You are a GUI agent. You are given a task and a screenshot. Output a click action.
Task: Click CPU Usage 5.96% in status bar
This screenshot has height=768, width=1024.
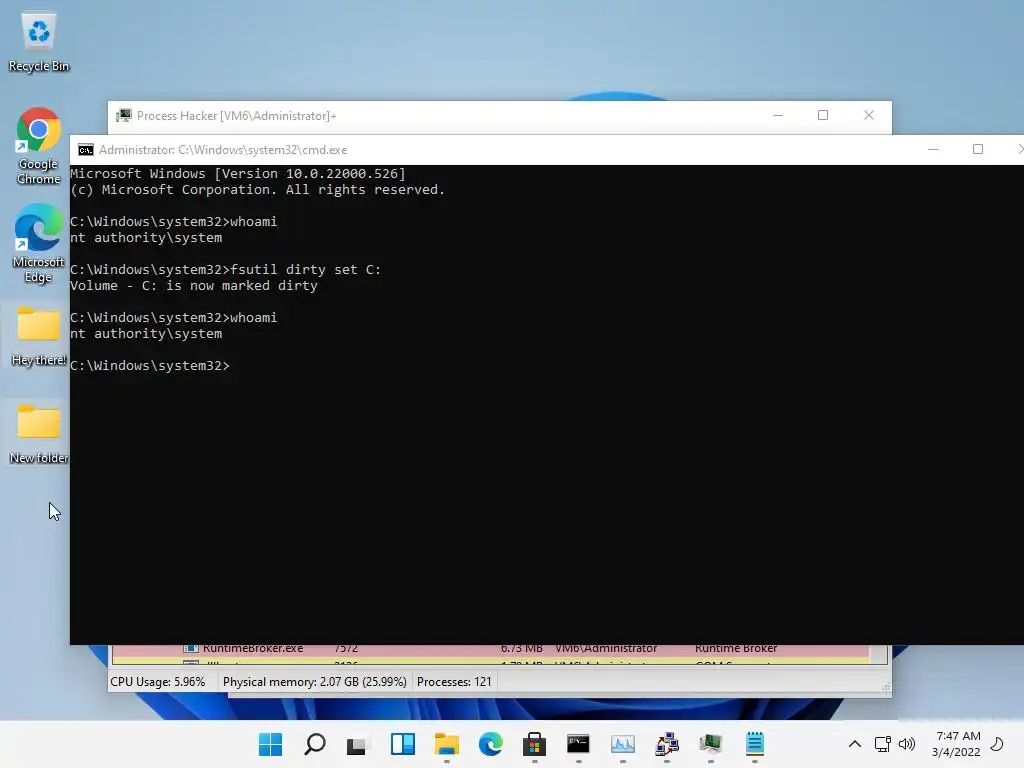[x=157, y=682]
